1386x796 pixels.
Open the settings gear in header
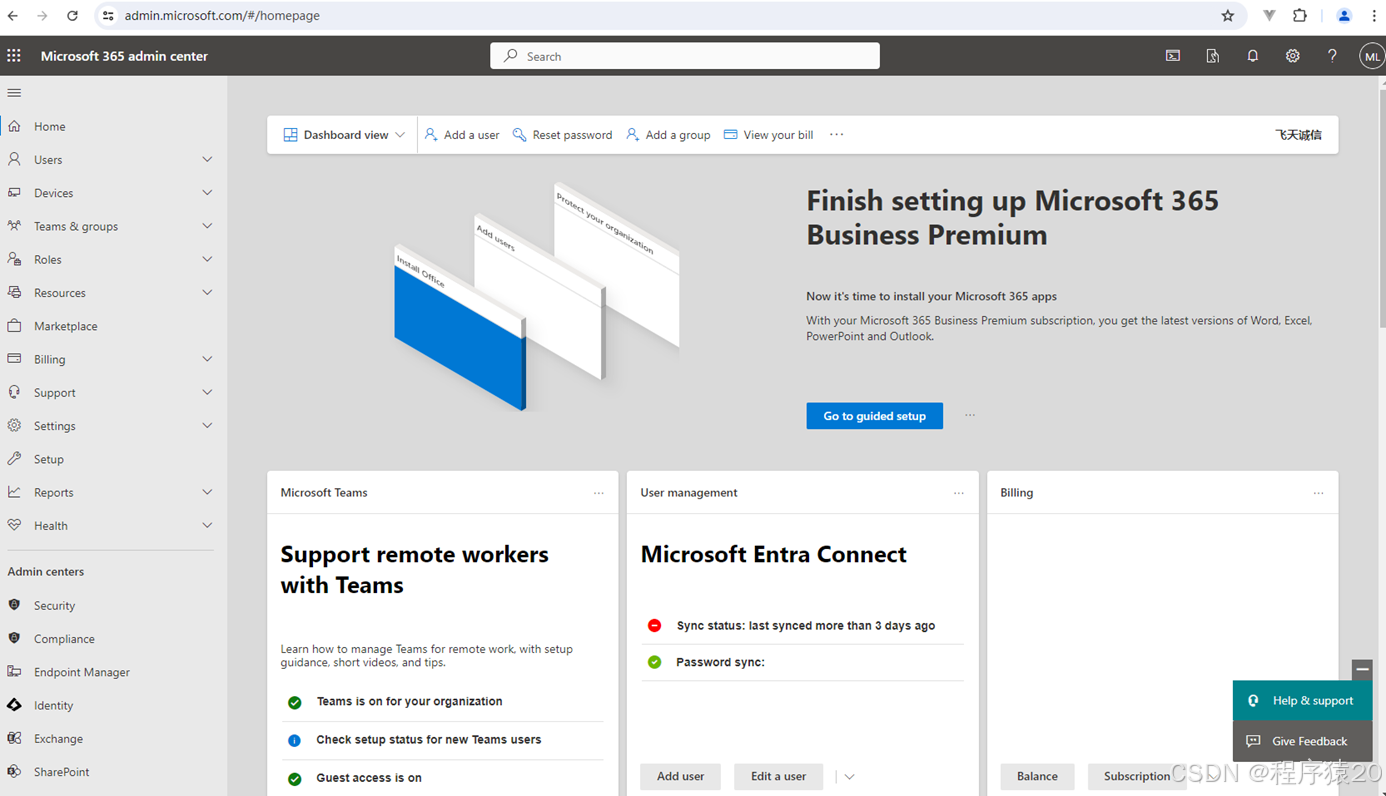[1293, 56]
